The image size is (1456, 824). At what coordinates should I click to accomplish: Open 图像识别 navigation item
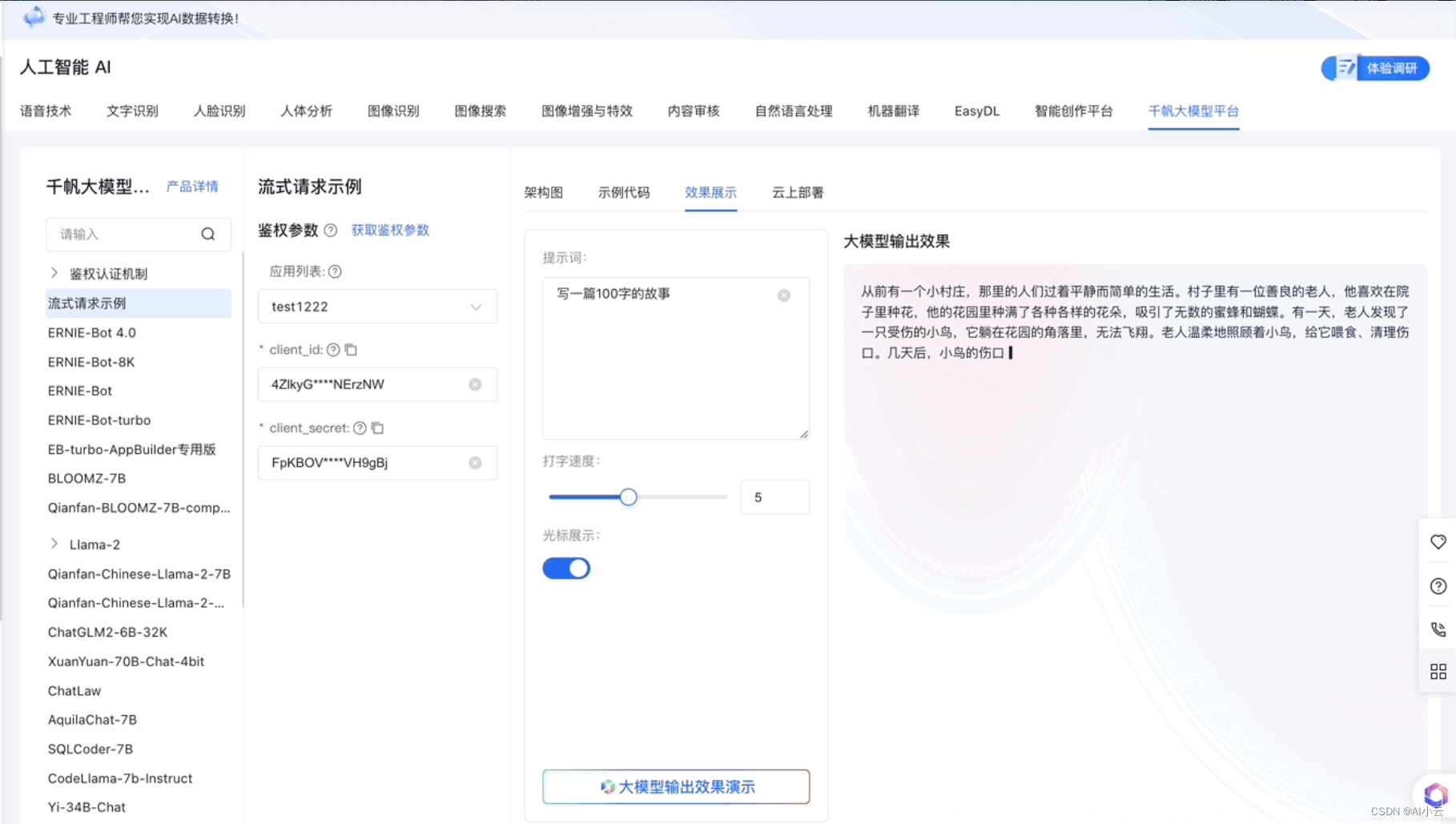(393, 111)
